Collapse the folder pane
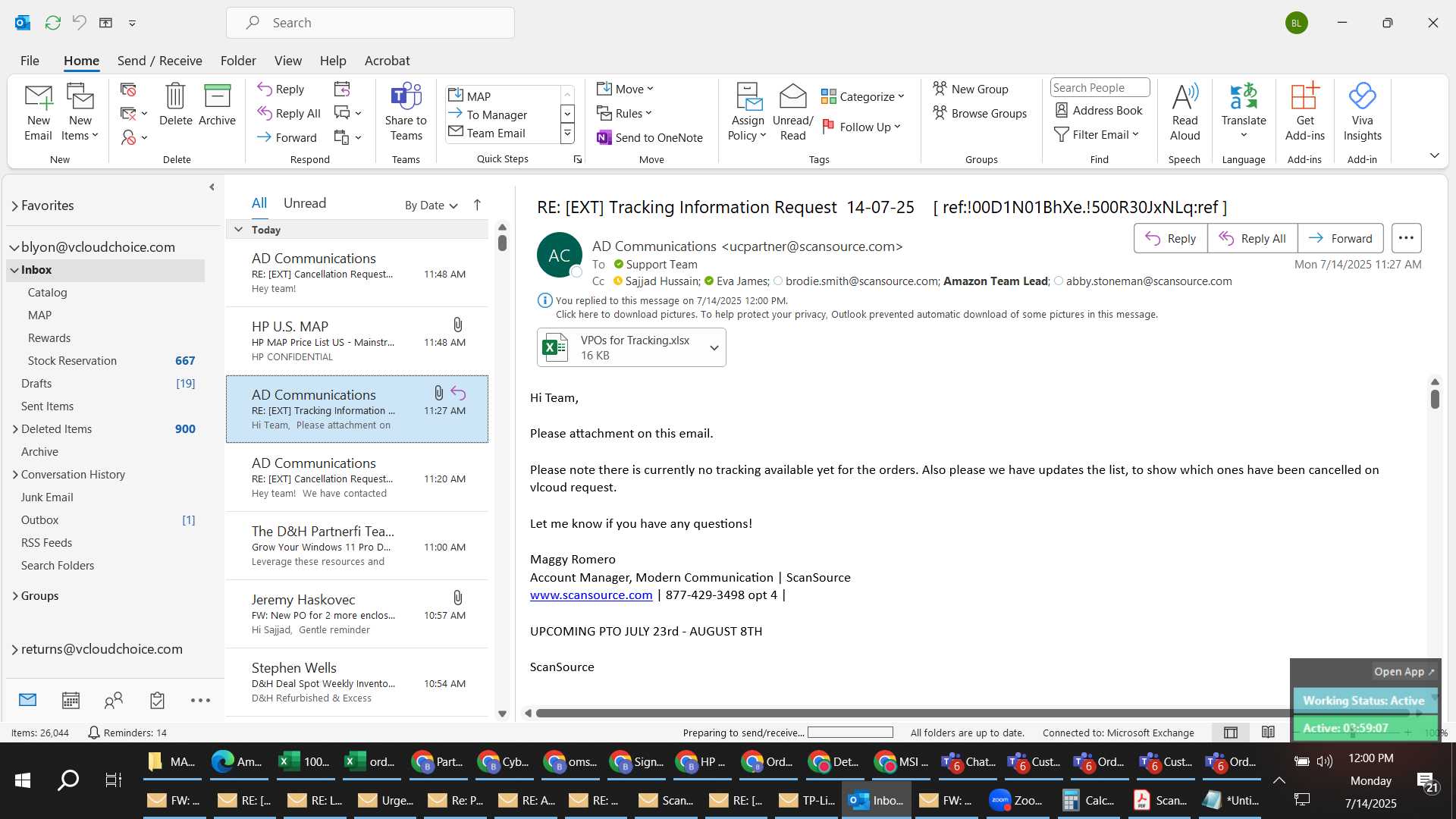1456x819 pixels. tap(212, 187)
